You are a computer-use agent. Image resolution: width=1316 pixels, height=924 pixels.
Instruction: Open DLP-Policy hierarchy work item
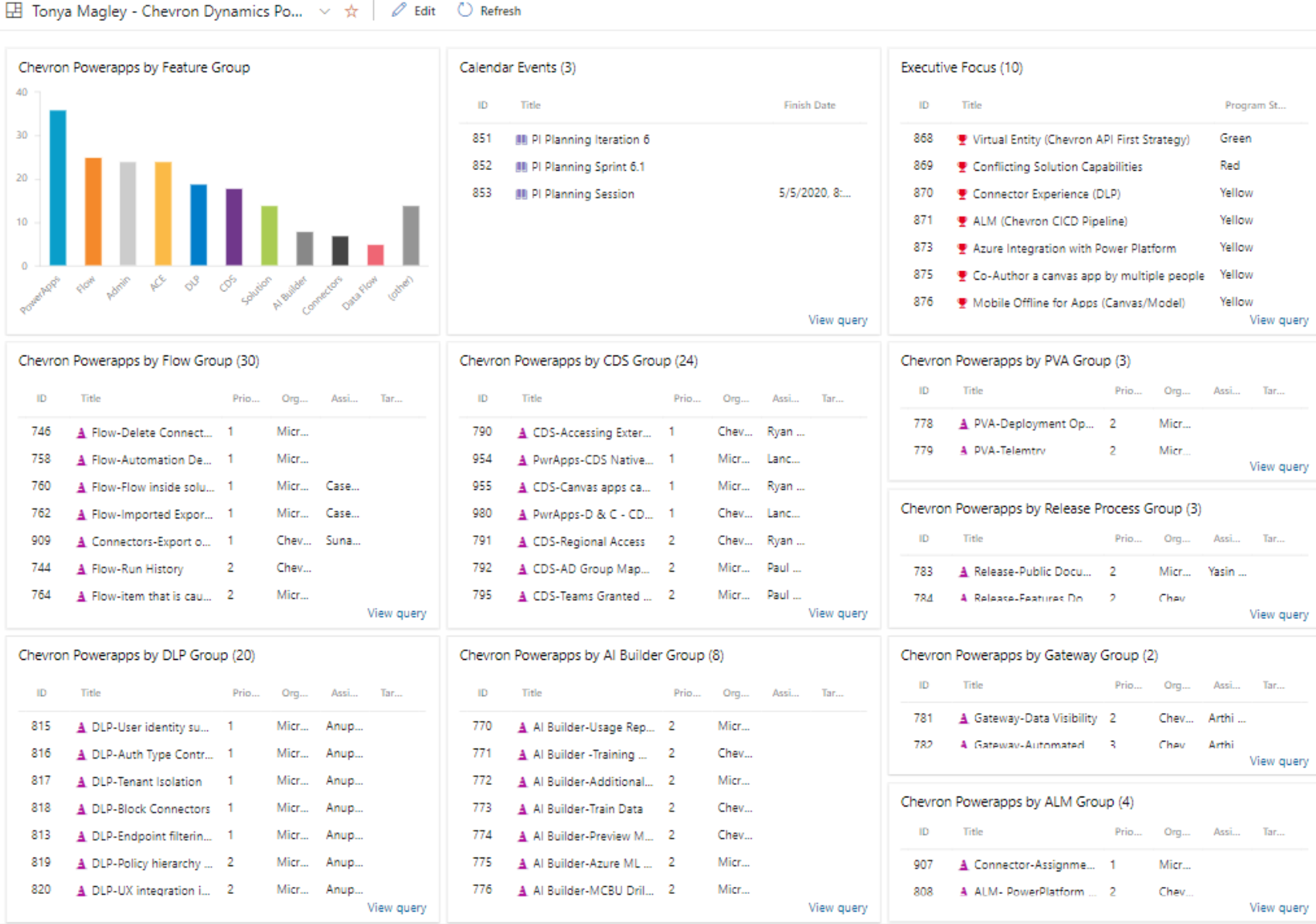coord(151,864)
